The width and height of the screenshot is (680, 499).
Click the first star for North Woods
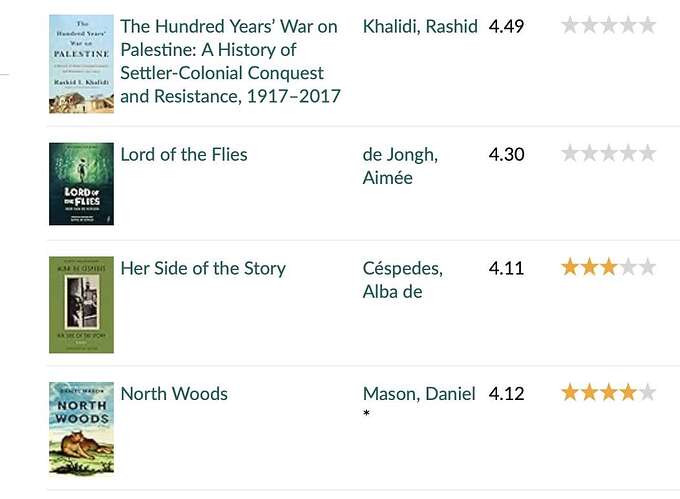pyautogui.click(x=570, y=393)
